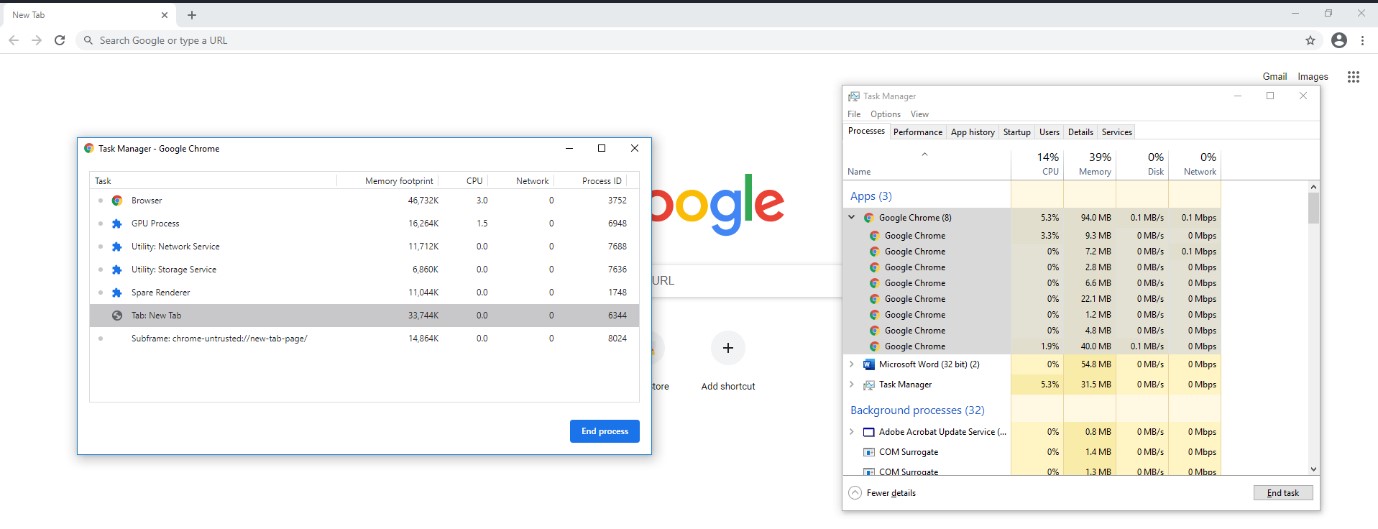
Task: Select the Subframe: chrome-untrusted://new-tab-page/ row
Action: point(364,338)
